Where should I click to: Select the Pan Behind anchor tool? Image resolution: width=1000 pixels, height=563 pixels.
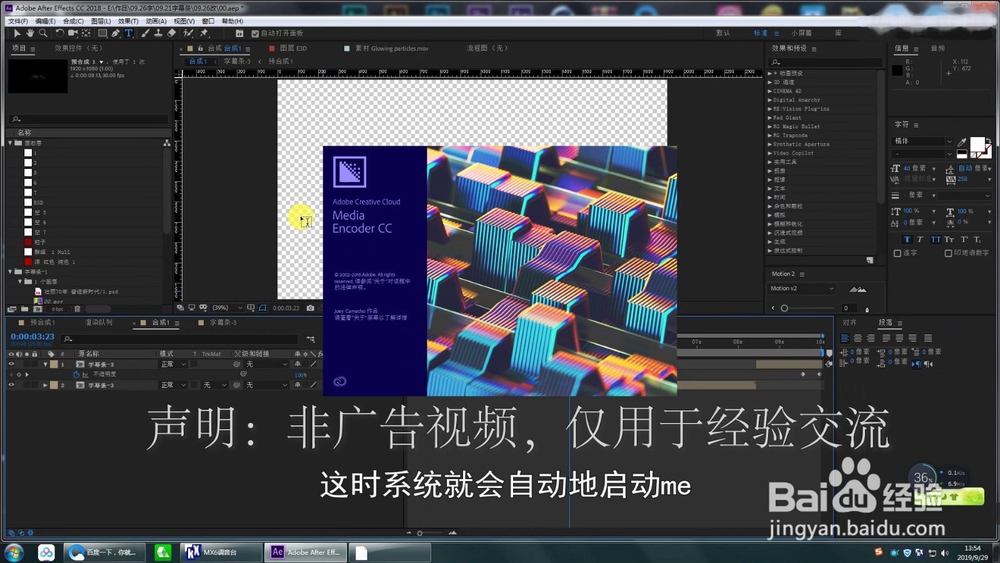pos(86,33)
